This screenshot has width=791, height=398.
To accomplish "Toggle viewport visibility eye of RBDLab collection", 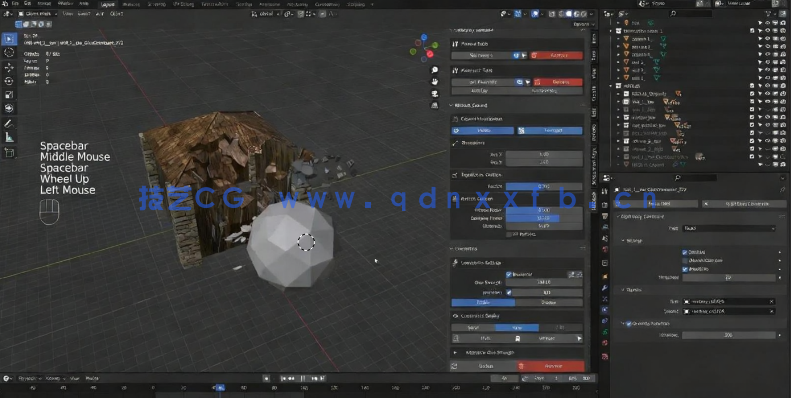I will coord(767,86).
